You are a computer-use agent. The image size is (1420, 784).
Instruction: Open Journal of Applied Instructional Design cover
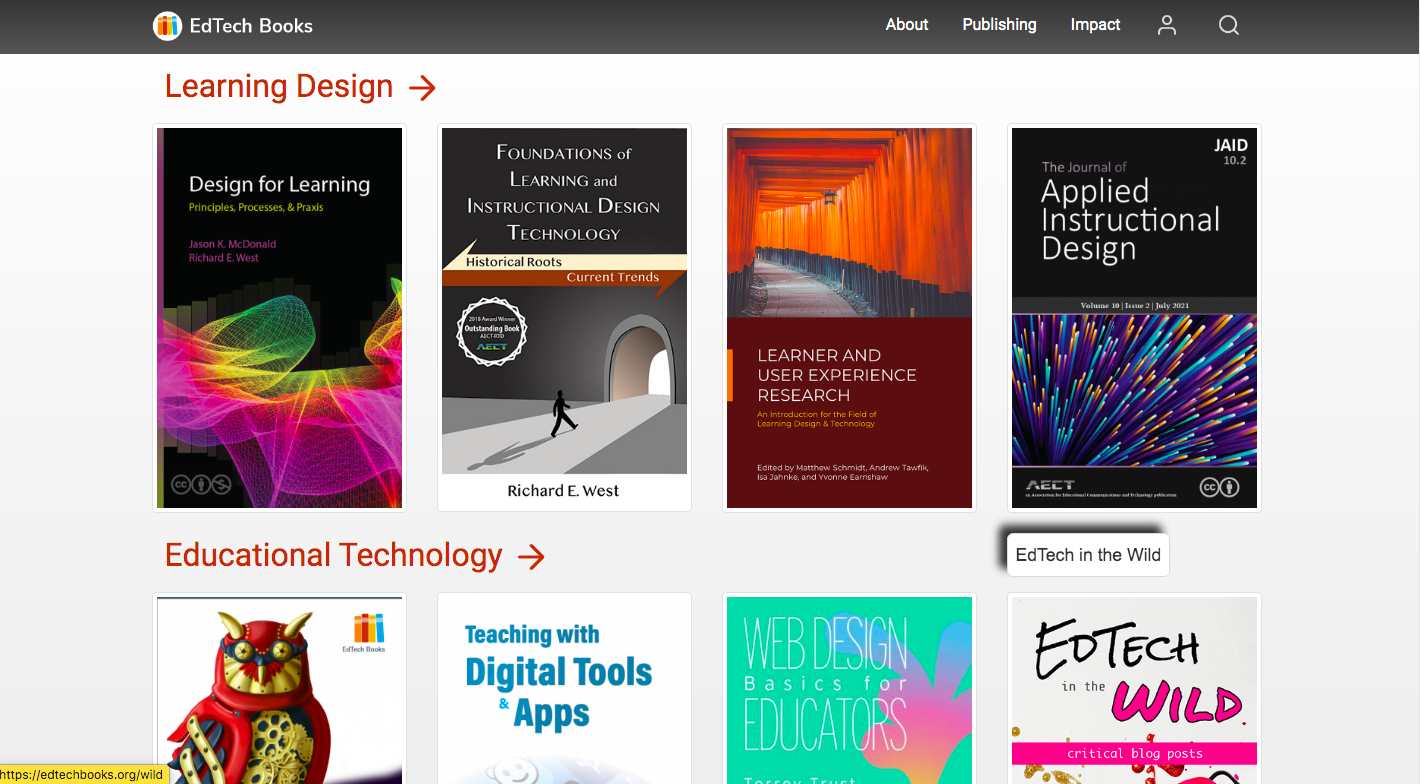[1134, 318]
